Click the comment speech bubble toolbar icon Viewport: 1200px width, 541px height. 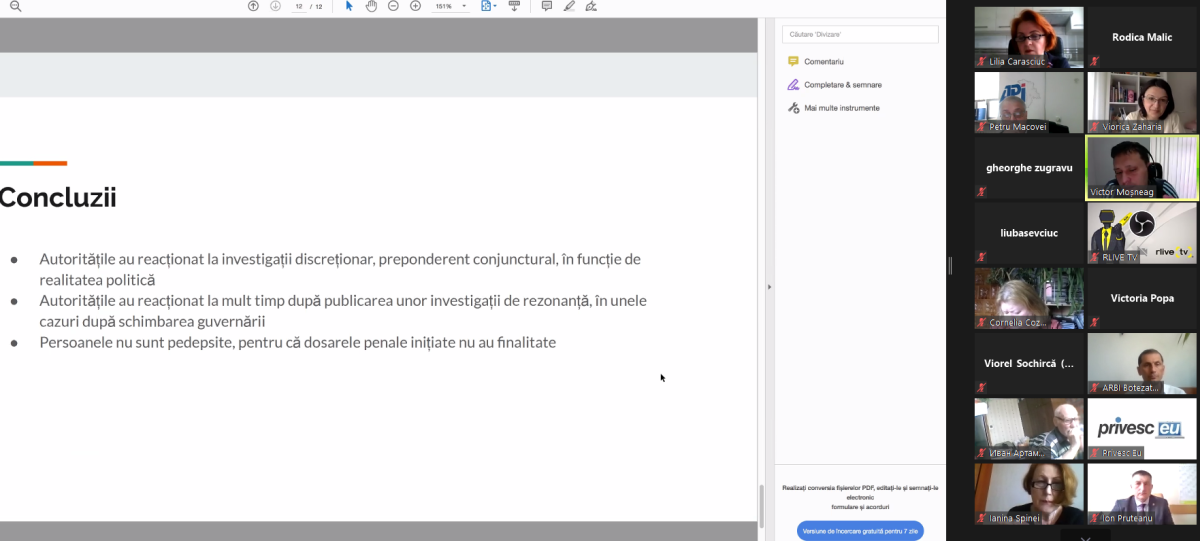coord(546,6)
